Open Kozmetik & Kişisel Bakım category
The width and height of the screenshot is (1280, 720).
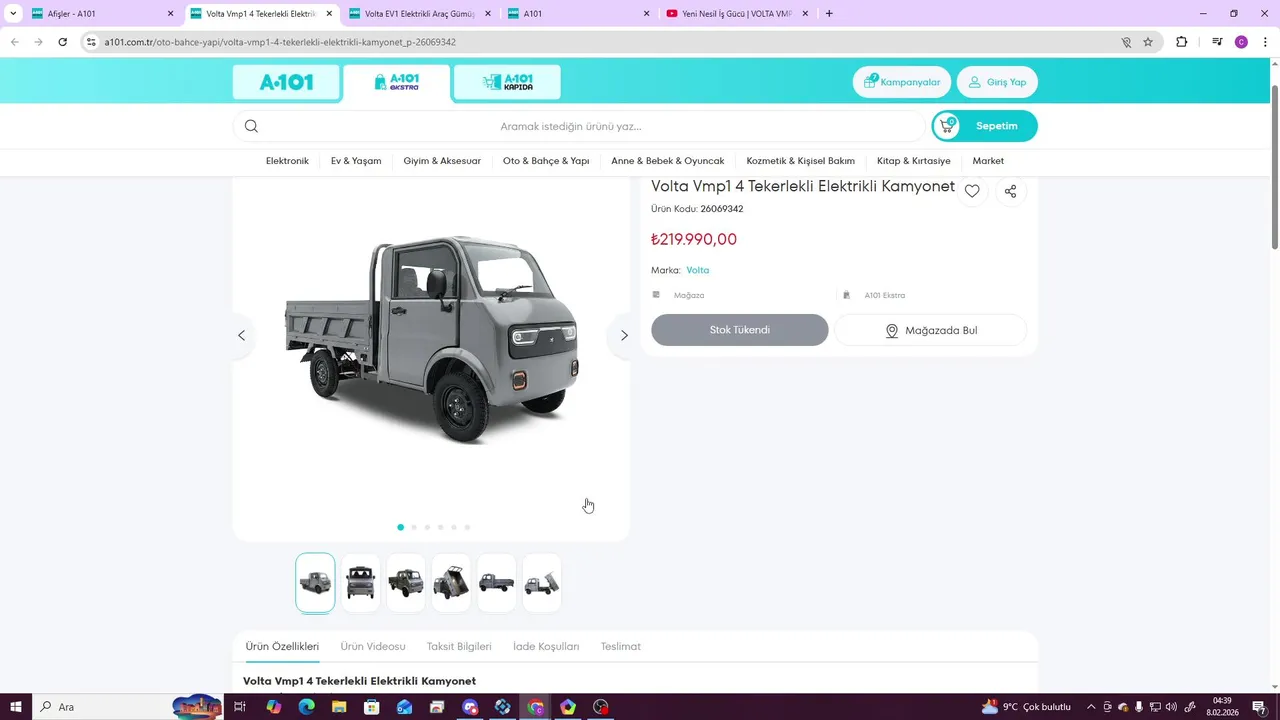[801, 161]
